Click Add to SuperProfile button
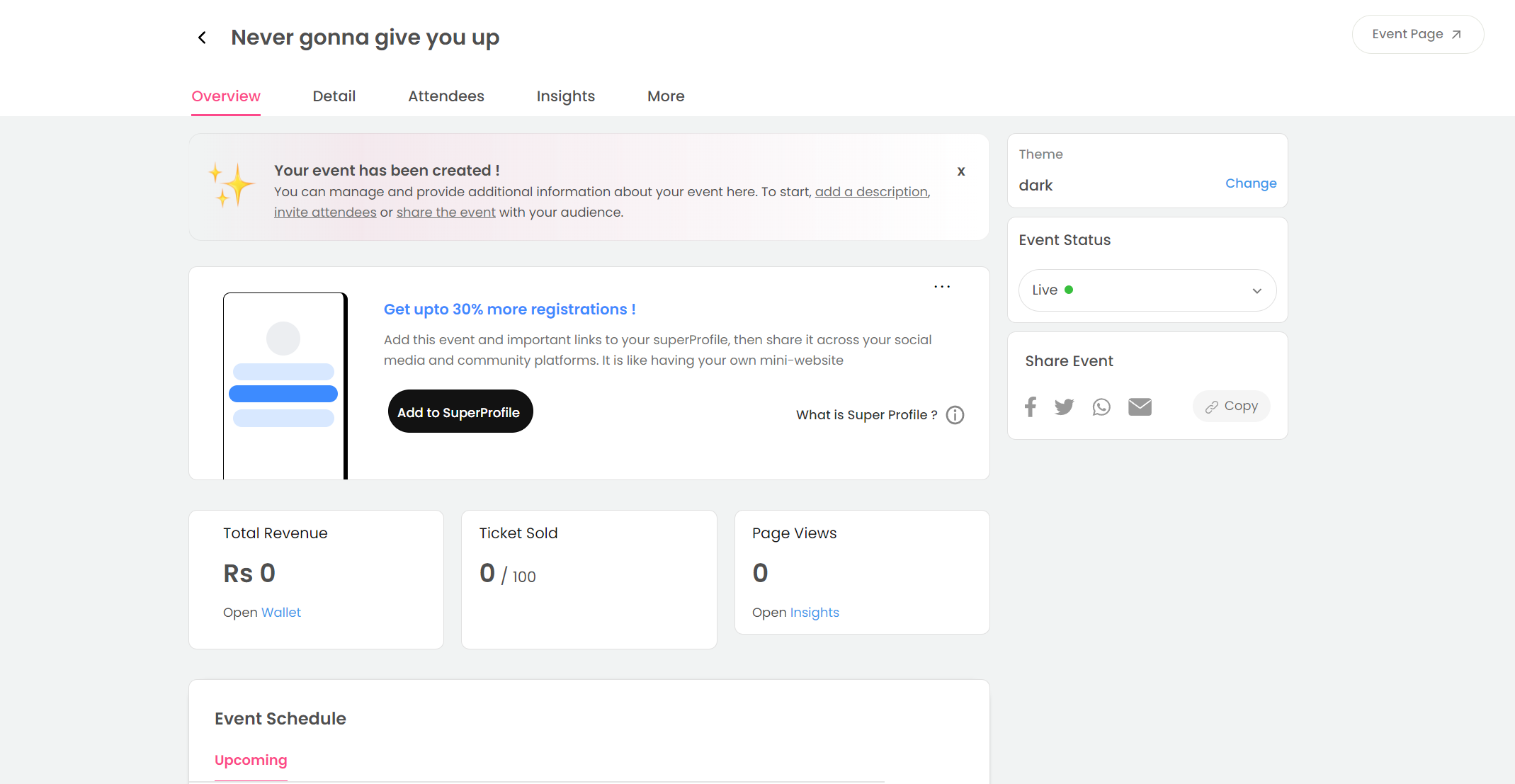Image resolution: width=1515 pixels, height=784 pixels. click(x=460, y=411)
